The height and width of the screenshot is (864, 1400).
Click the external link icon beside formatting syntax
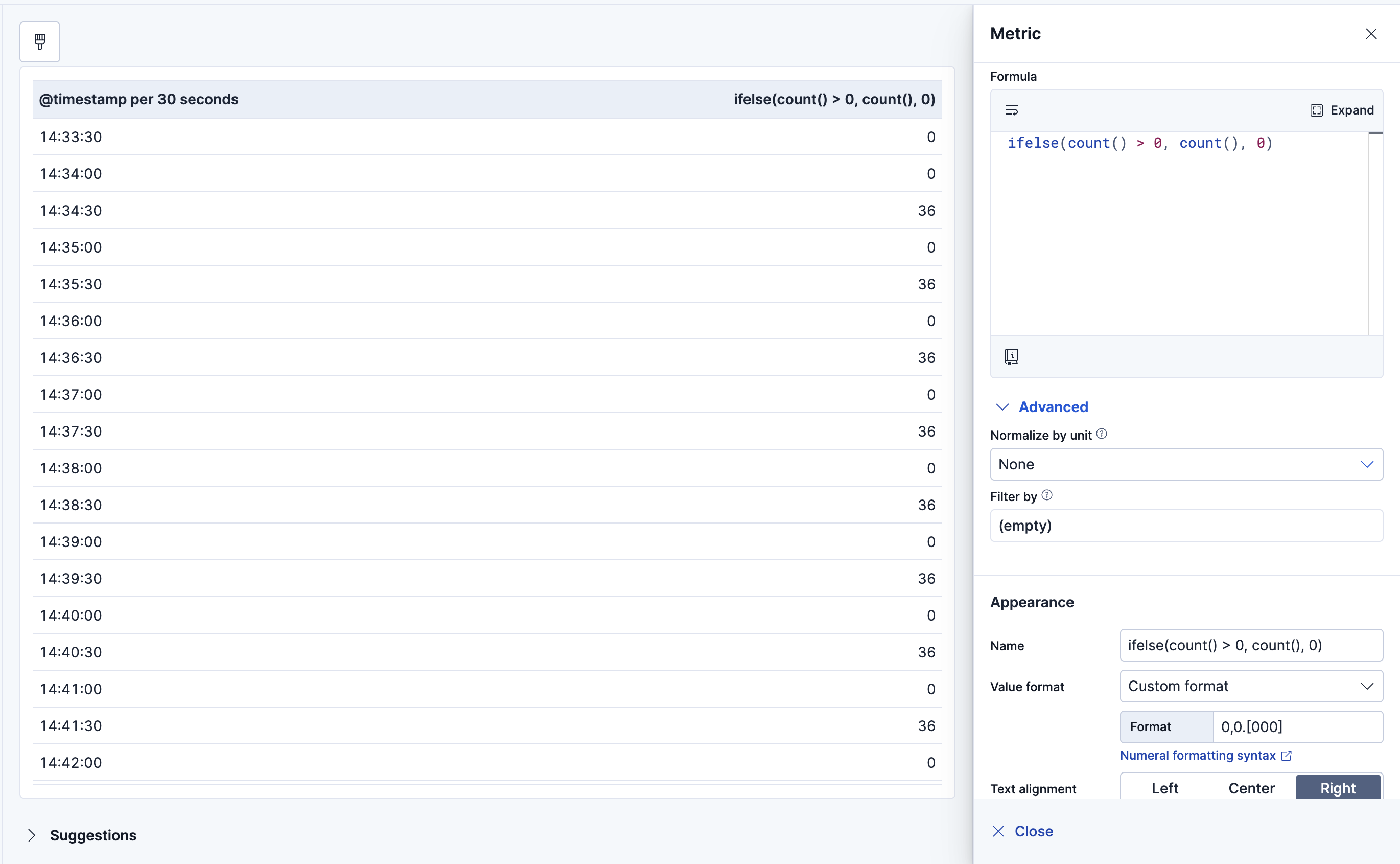1287,756
